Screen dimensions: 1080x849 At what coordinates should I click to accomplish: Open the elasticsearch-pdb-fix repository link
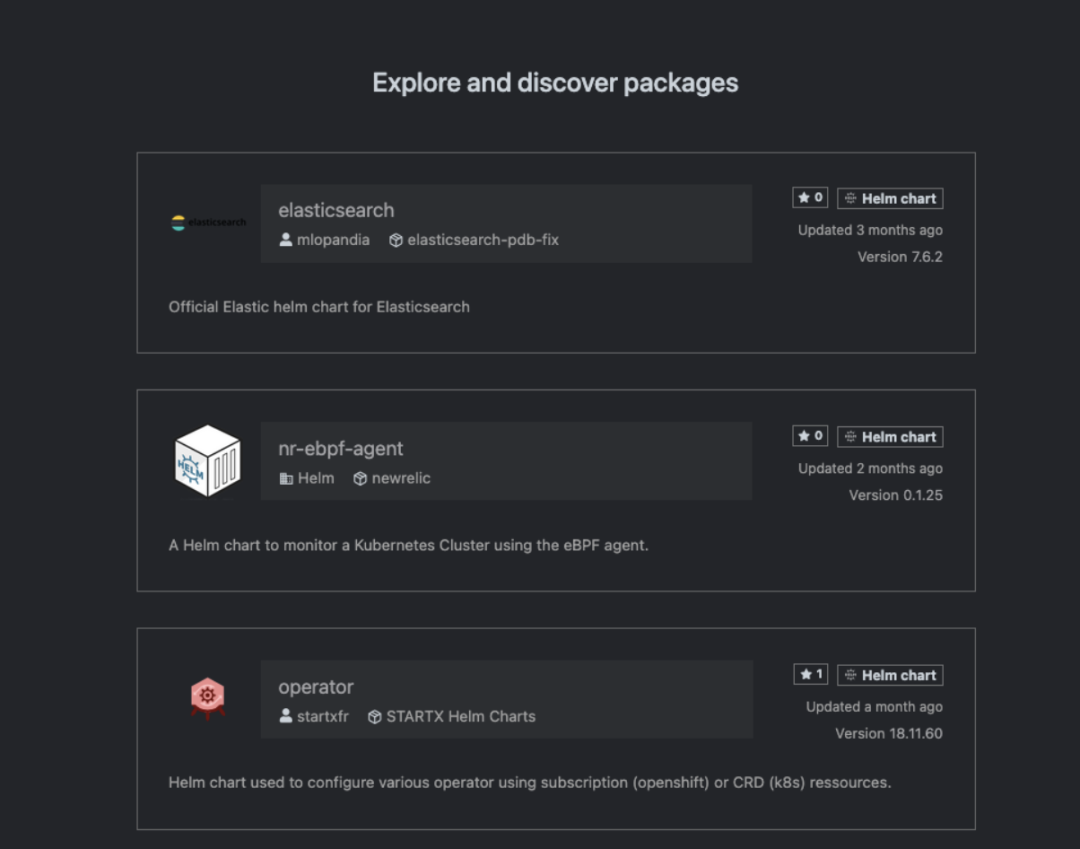click(483, 240)
